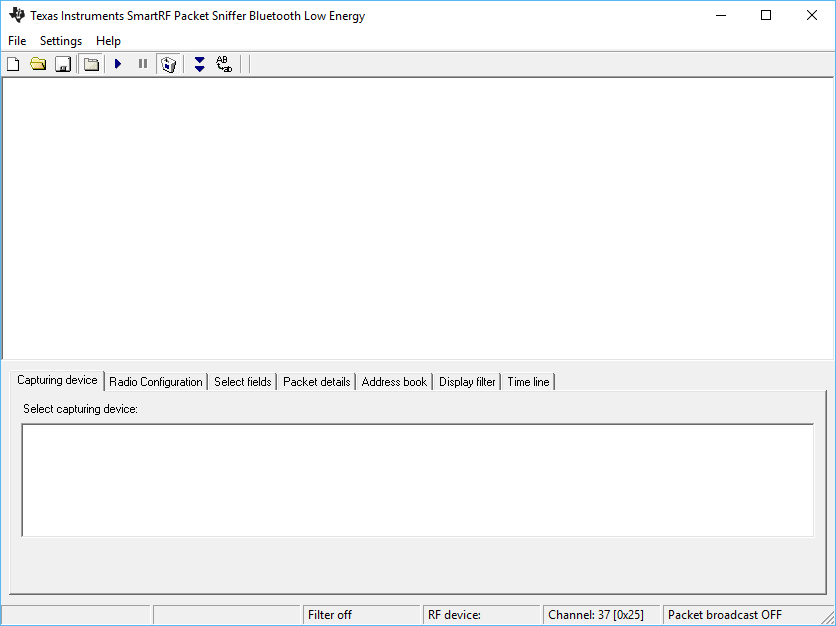Switch to the Display filter tab
The width and height of the screenshot is (836, 626).
[467, 382]
